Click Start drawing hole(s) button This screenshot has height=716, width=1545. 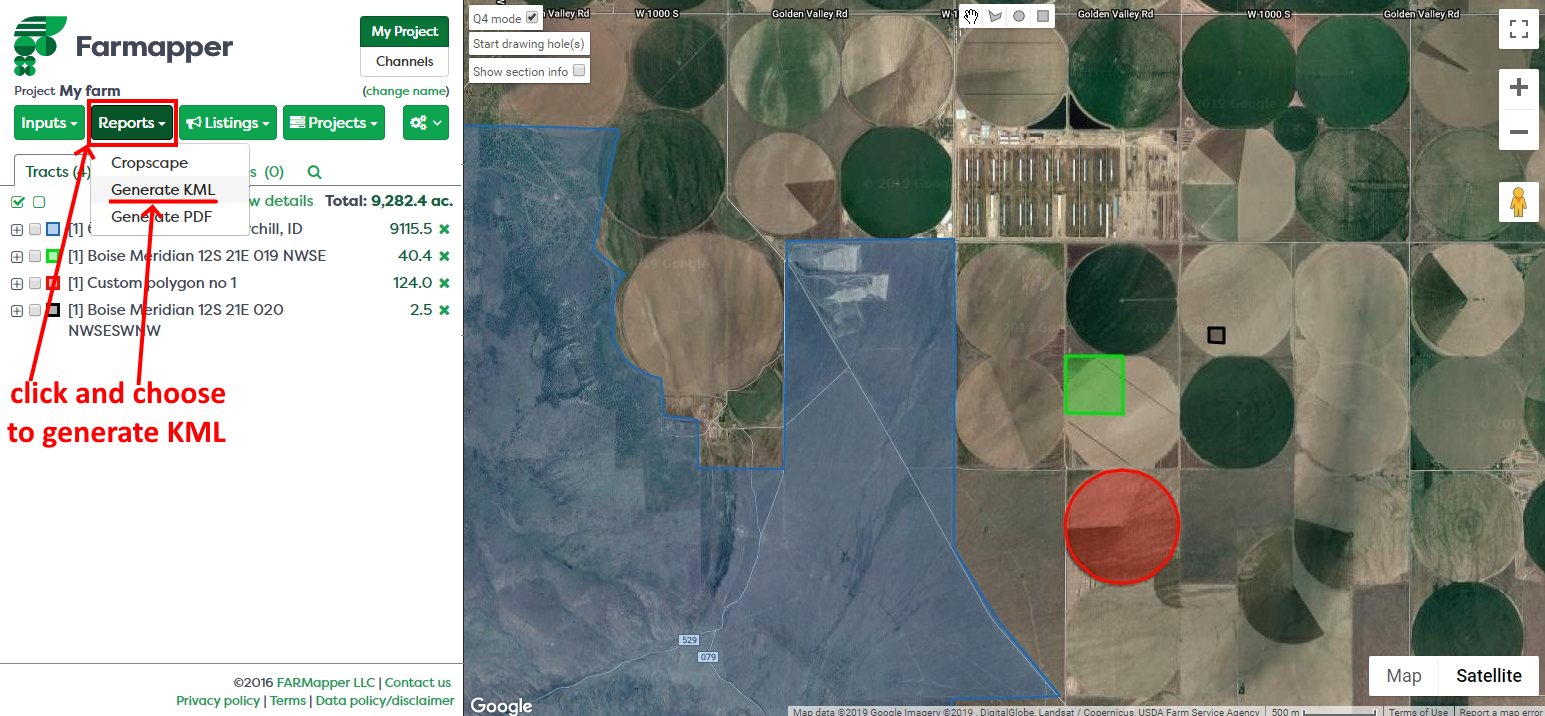click(x=529, y=44)
